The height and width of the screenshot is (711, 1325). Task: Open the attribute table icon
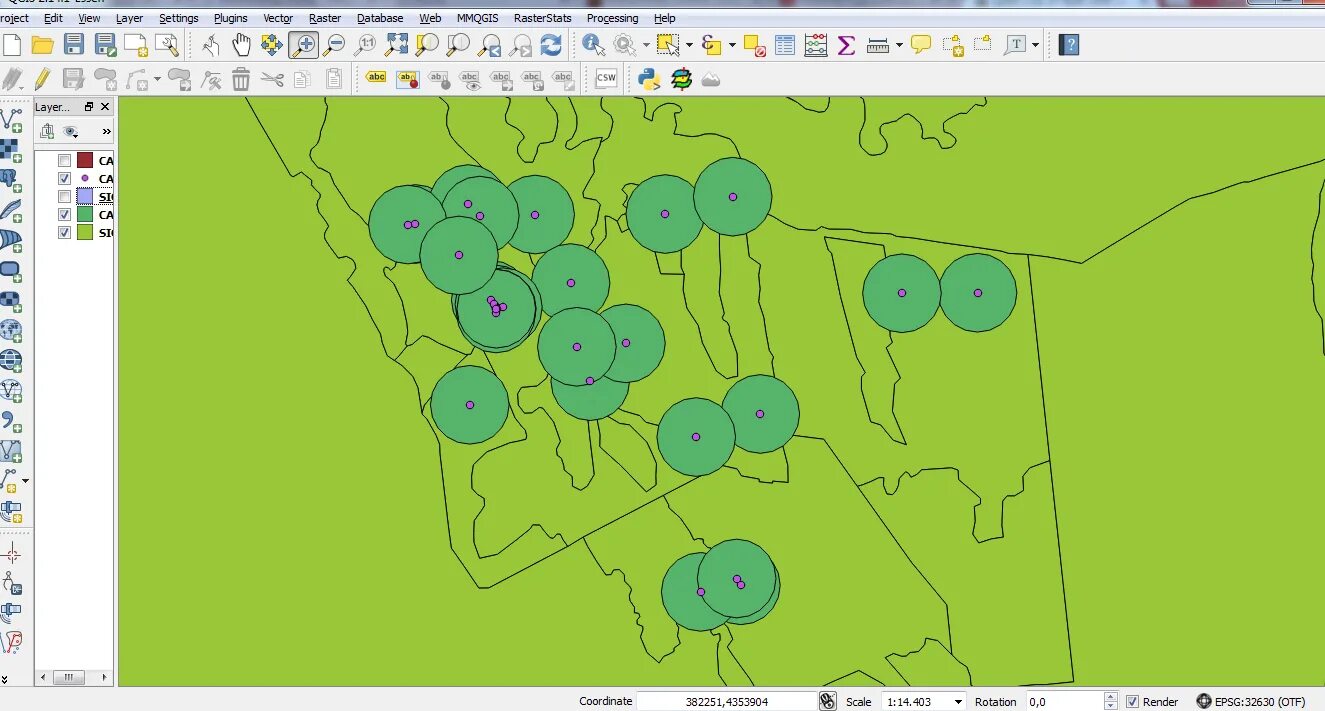tap(785, 45)
